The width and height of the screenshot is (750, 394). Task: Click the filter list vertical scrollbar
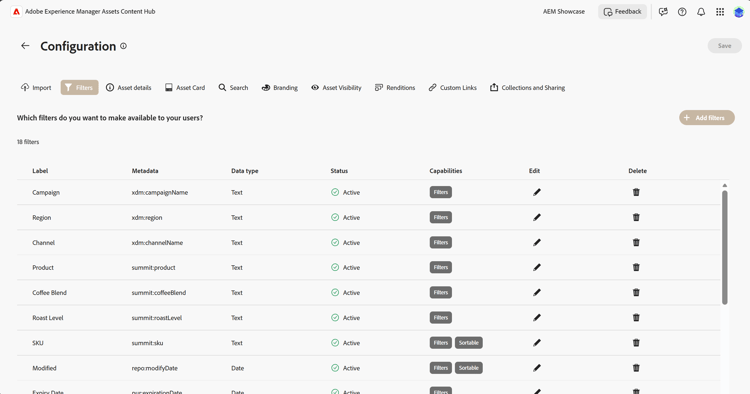[725, 247]
